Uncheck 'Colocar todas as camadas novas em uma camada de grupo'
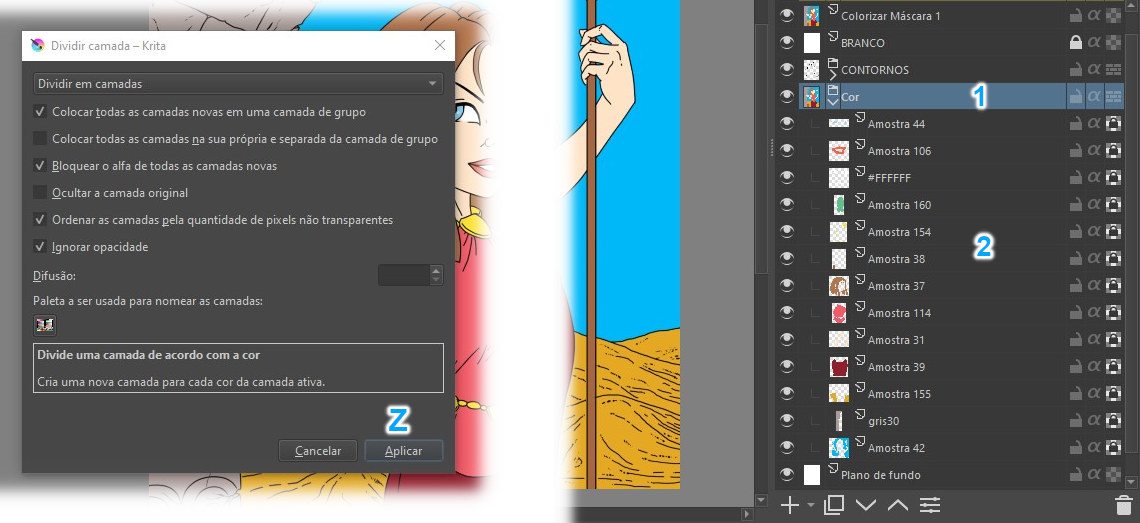 tap(40, 113)
